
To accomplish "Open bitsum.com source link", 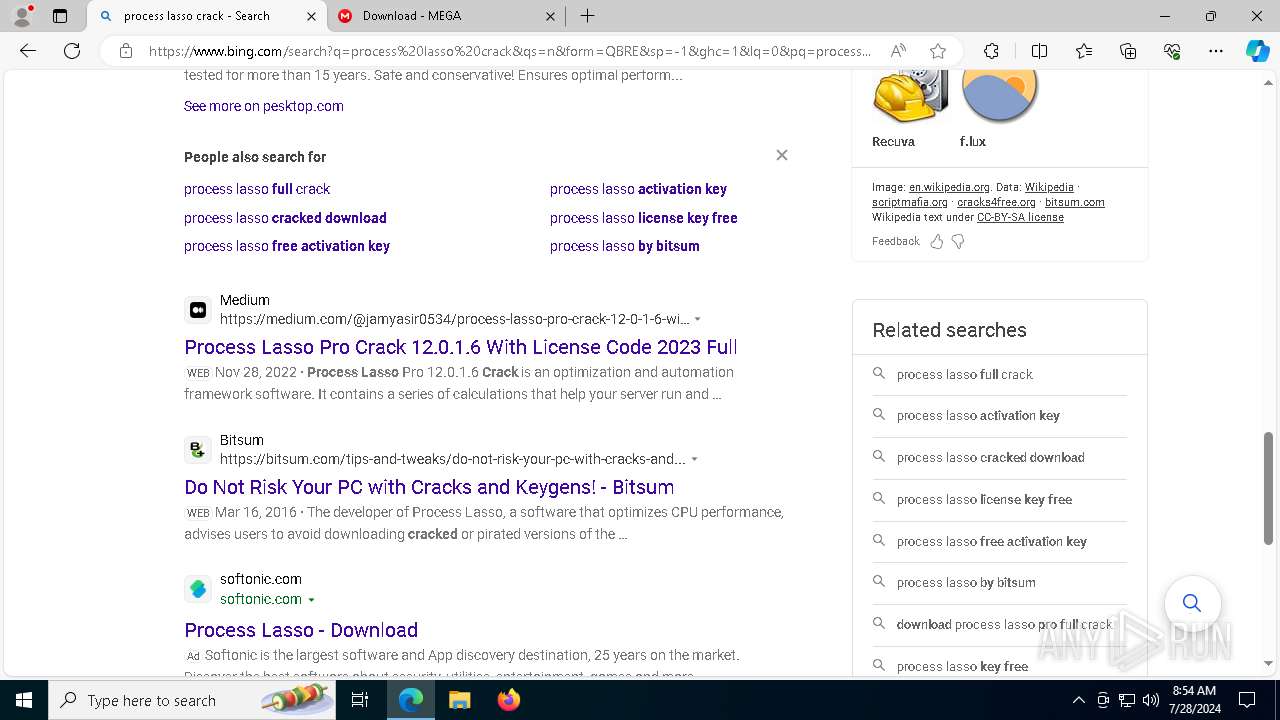I will click(x=1075, y=202).
